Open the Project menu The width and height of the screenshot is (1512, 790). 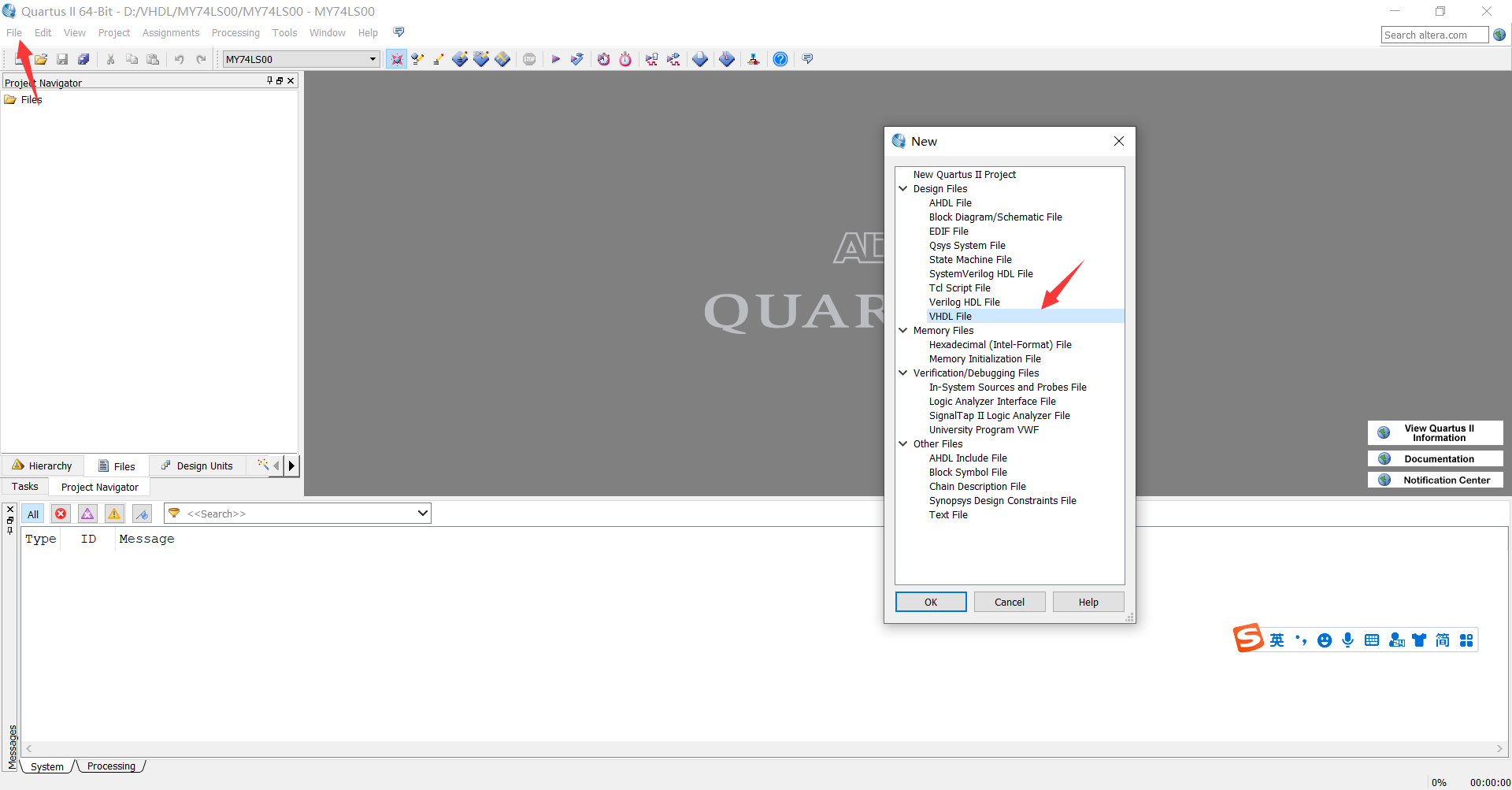(x=114, y=32)
